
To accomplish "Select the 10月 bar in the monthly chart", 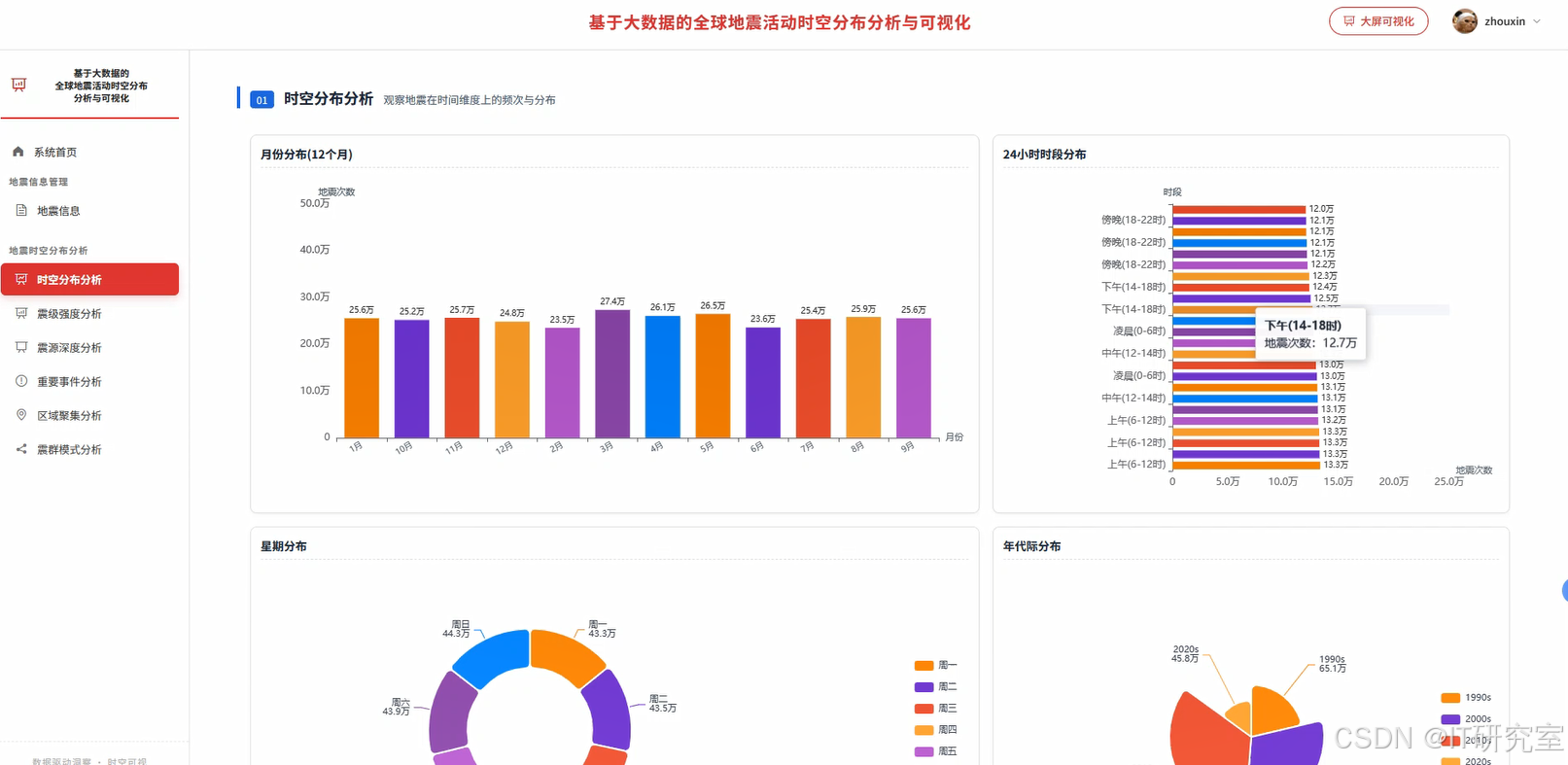I will click(x=412, y=379).
